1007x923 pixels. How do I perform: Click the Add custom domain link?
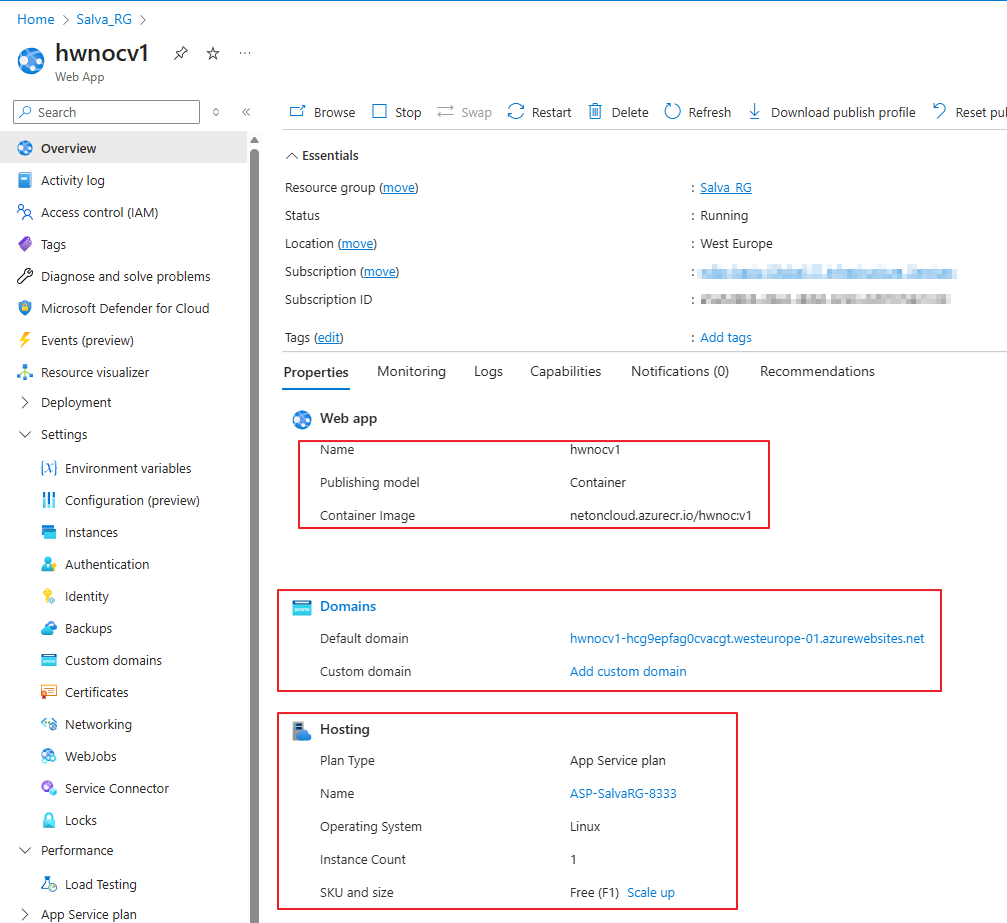click(628, 671)
